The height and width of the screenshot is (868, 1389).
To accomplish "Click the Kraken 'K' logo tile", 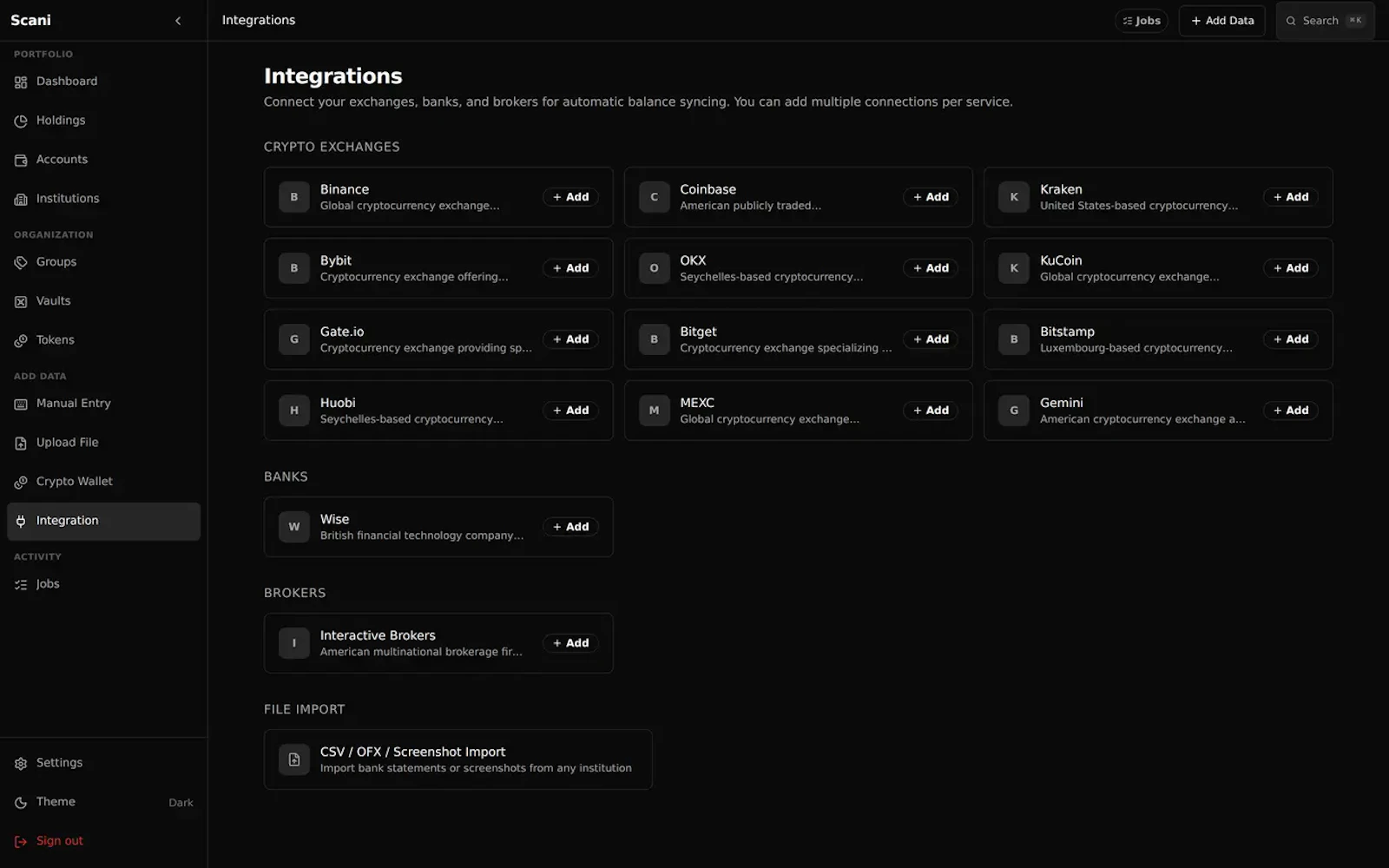I will click(1014, 197).
